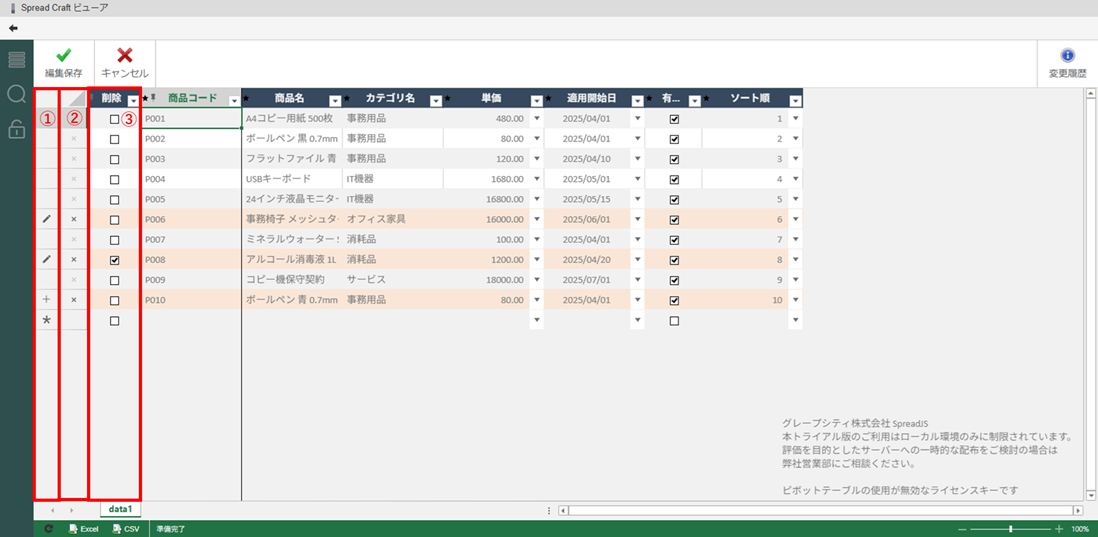Image resolution: width=1098 pixels, height=537 pixels.
Task: Check the 削除 checkbox for row P001
Action: click(114, 119)
